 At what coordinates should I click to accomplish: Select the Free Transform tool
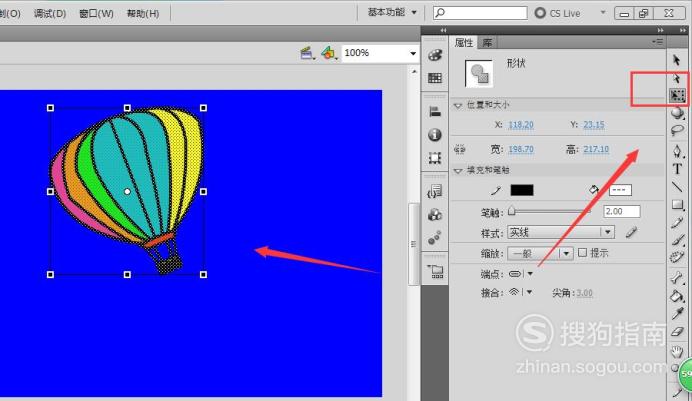[677, 95]
